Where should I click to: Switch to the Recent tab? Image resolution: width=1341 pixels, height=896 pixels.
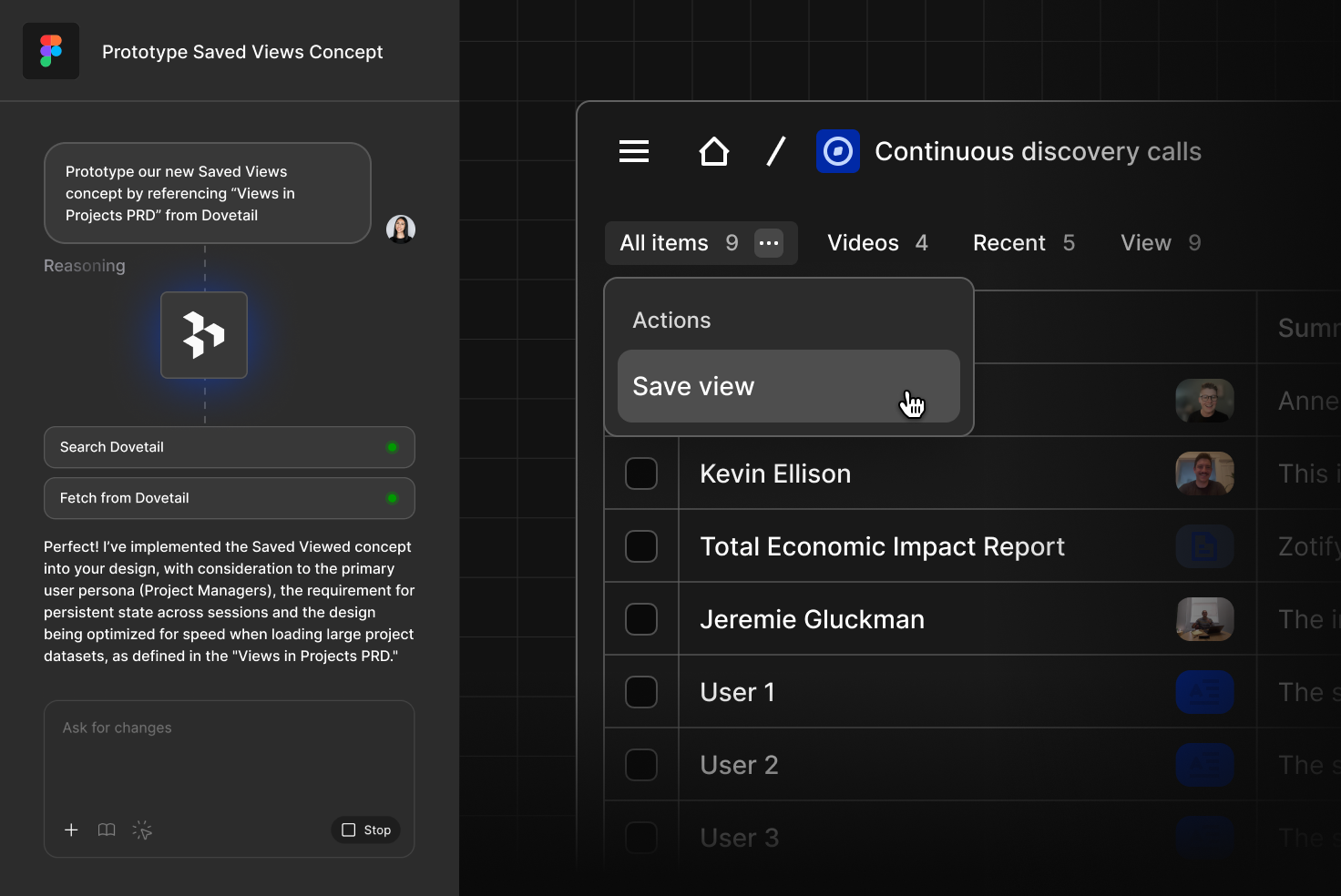pyautogui.click(x=1023, y=243)
